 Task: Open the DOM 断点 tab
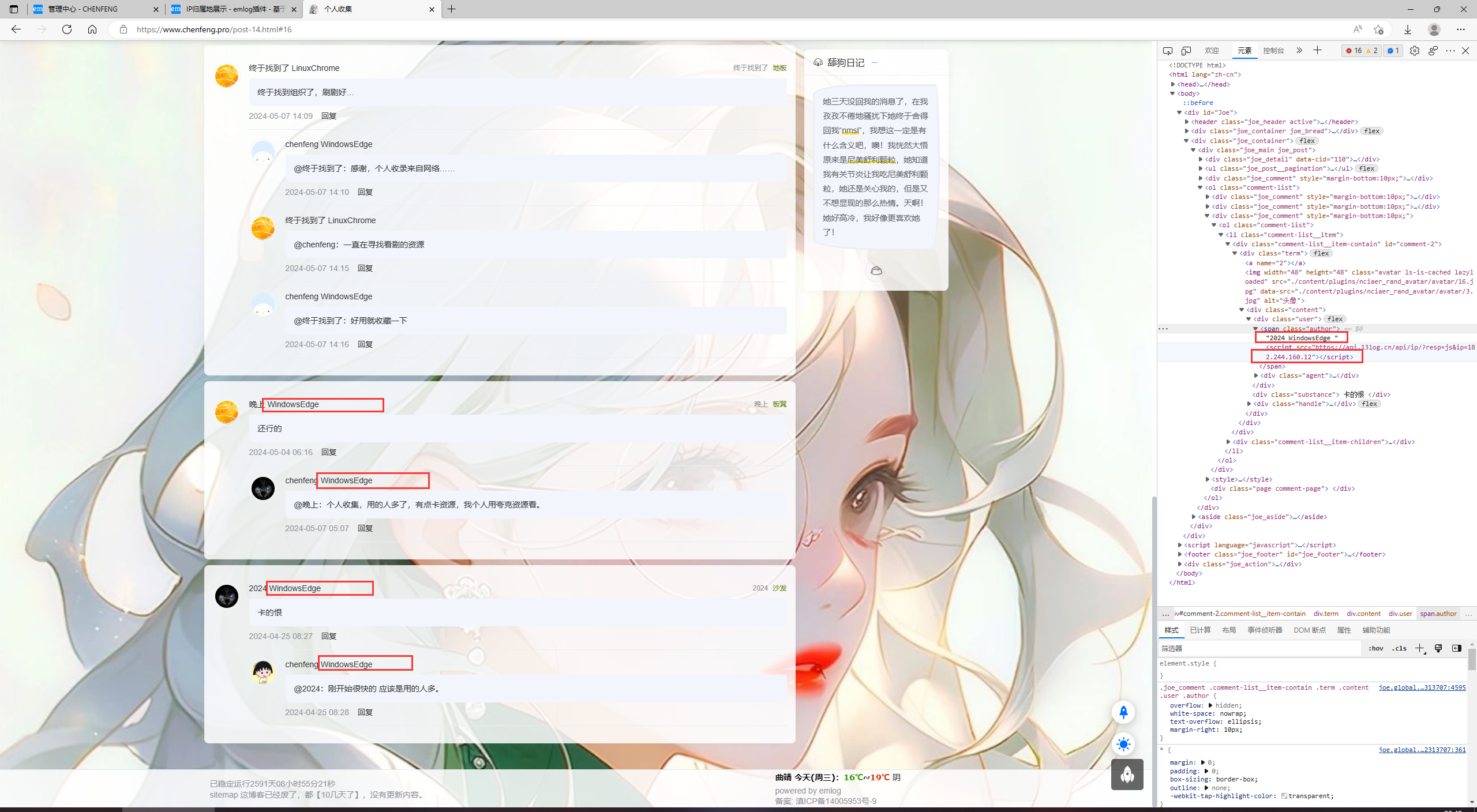click(x=1310, y=630)
